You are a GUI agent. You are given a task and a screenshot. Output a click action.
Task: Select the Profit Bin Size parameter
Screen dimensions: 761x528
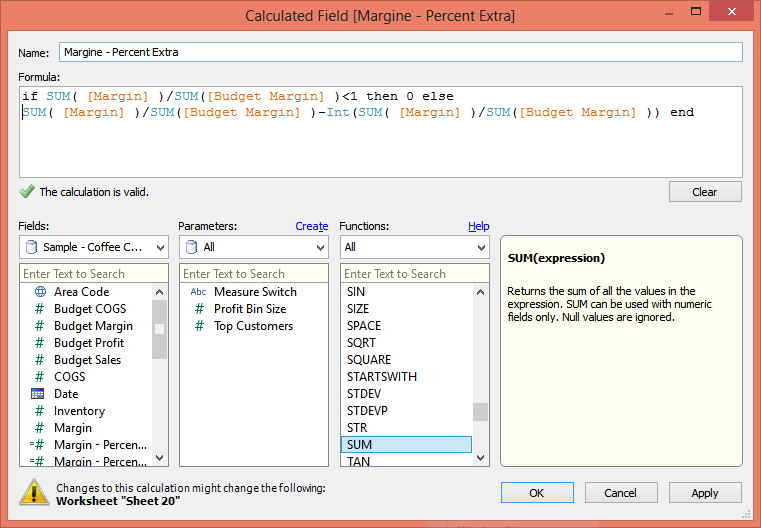[x=250, y=309]
